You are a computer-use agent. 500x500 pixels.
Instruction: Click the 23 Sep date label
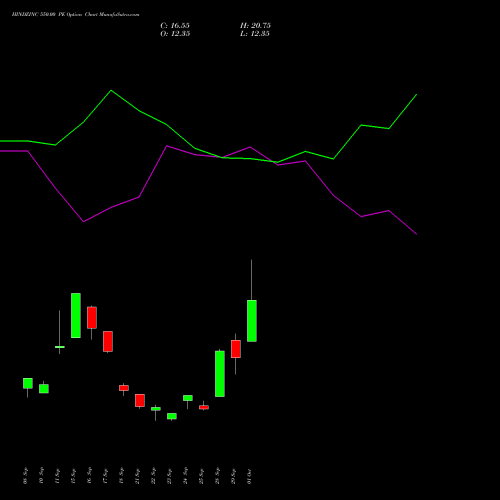pyautogui.click(x=170, y=476)
